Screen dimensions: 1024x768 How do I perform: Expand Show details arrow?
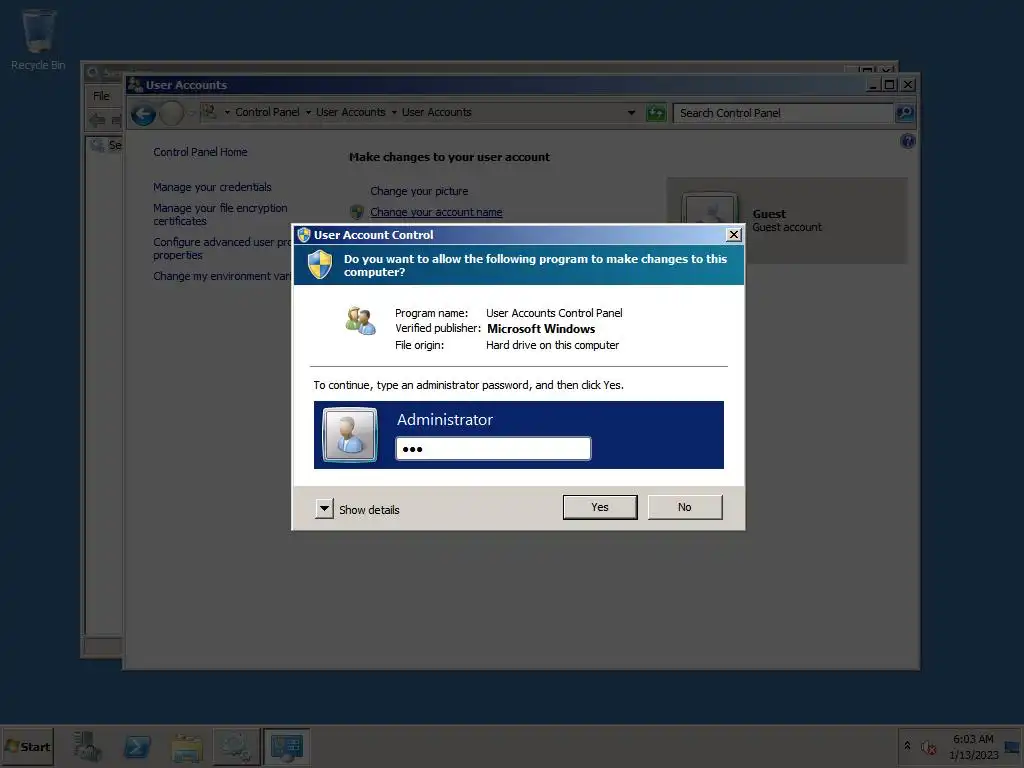(x=324, y=509)
